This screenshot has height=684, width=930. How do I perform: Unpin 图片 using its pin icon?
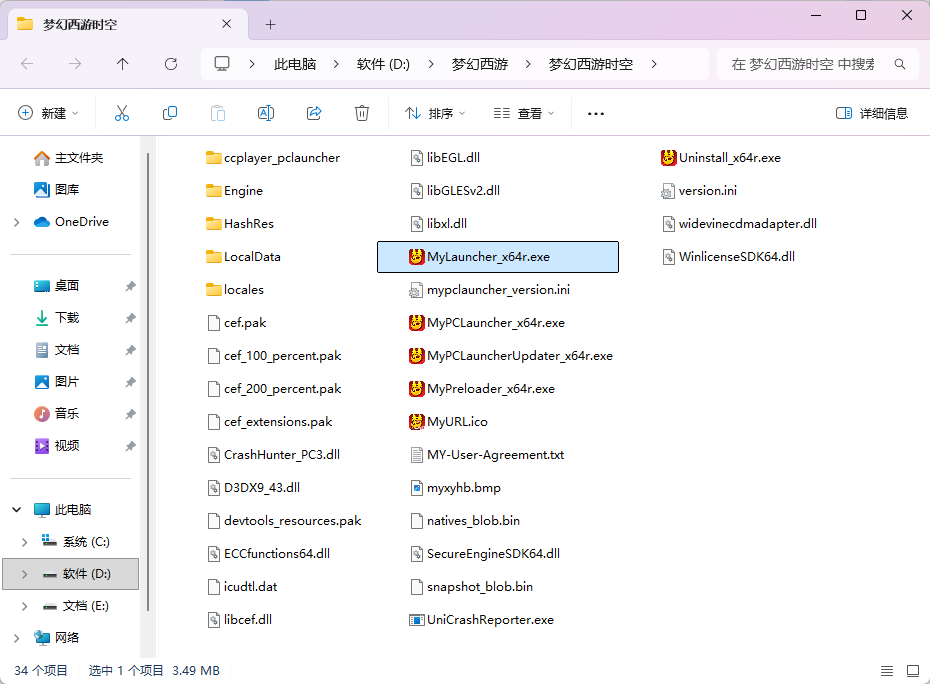[130, 382]
